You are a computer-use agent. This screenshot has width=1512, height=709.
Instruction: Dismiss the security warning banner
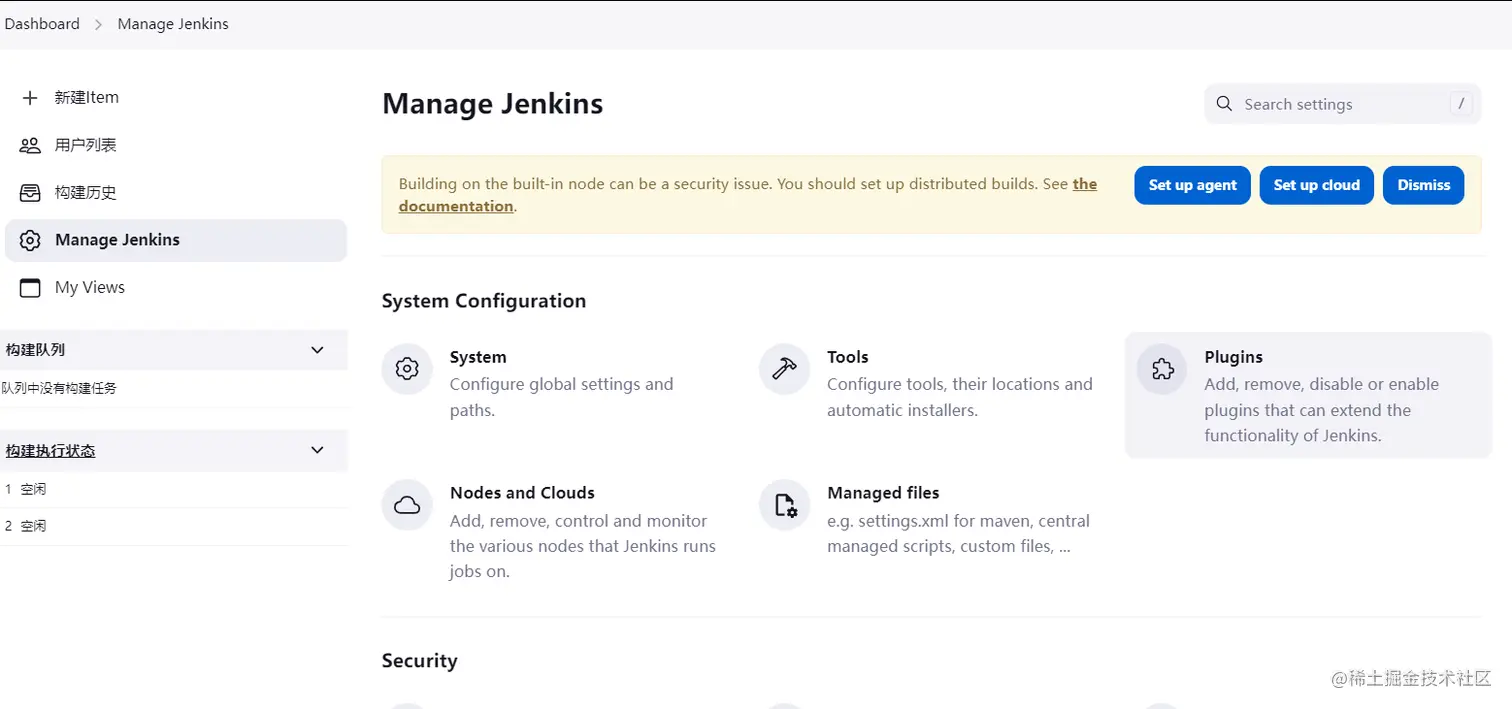pyautogui.click(x=1423, y=185)
